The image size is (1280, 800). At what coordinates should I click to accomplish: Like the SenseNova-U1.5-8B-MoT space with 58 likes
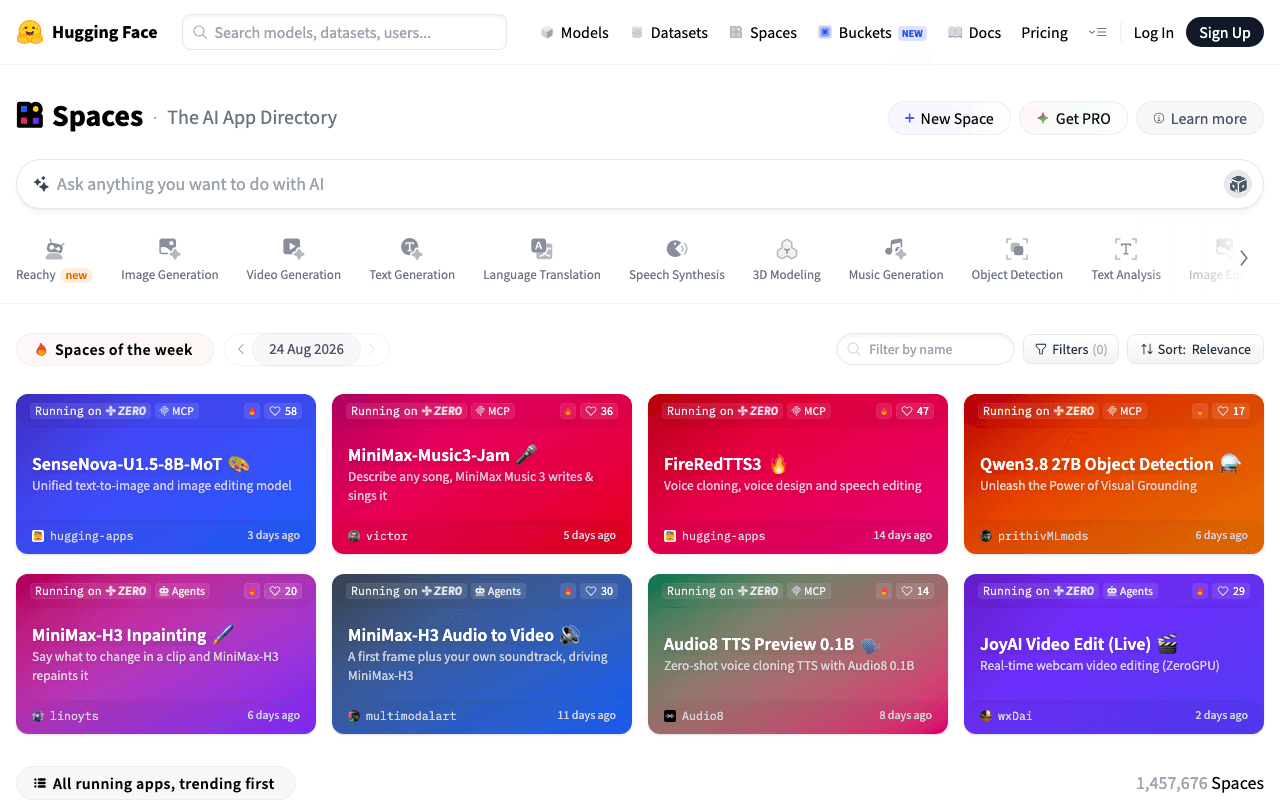point(284,411)
